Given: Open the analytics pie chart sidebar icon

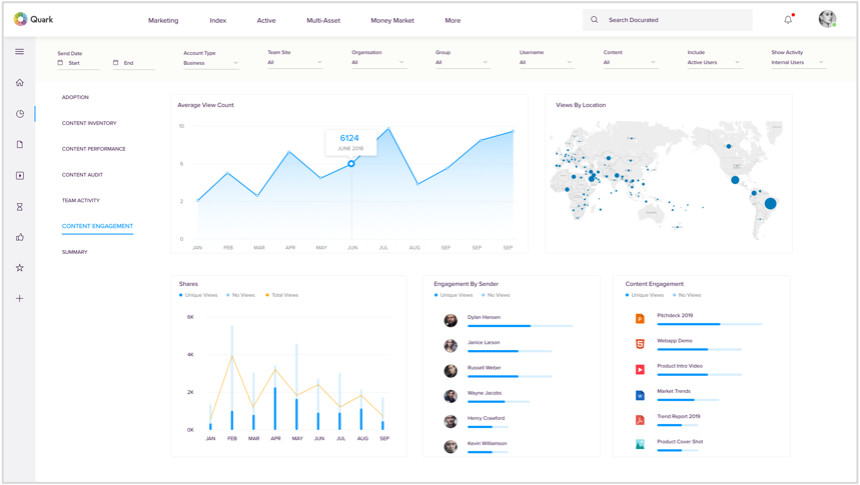Looking at the screenshot, I should coord(20,114).
